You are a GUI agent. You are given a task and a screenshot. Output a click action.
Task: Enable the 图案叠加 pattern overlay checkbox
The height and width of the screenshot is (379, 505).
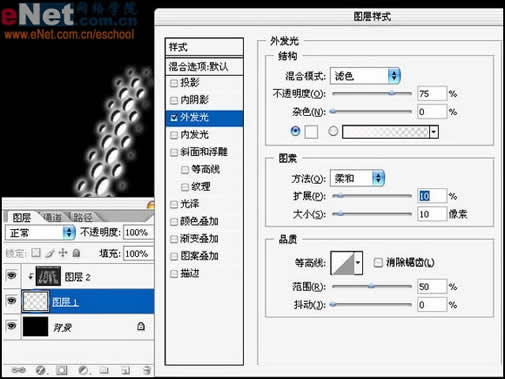pyautogui.click(x=174, y=256)
